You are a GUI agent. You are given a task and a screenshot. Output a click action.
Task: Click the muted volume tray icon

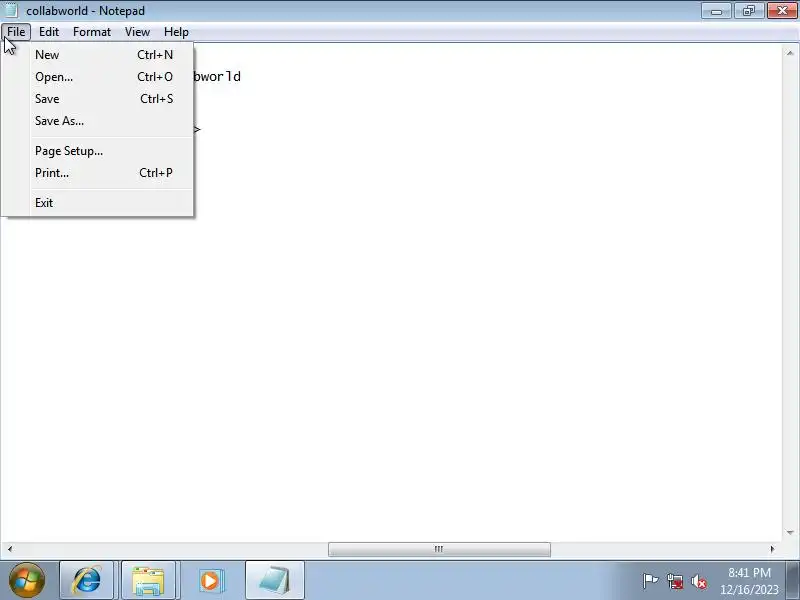[x=698, y=581]
